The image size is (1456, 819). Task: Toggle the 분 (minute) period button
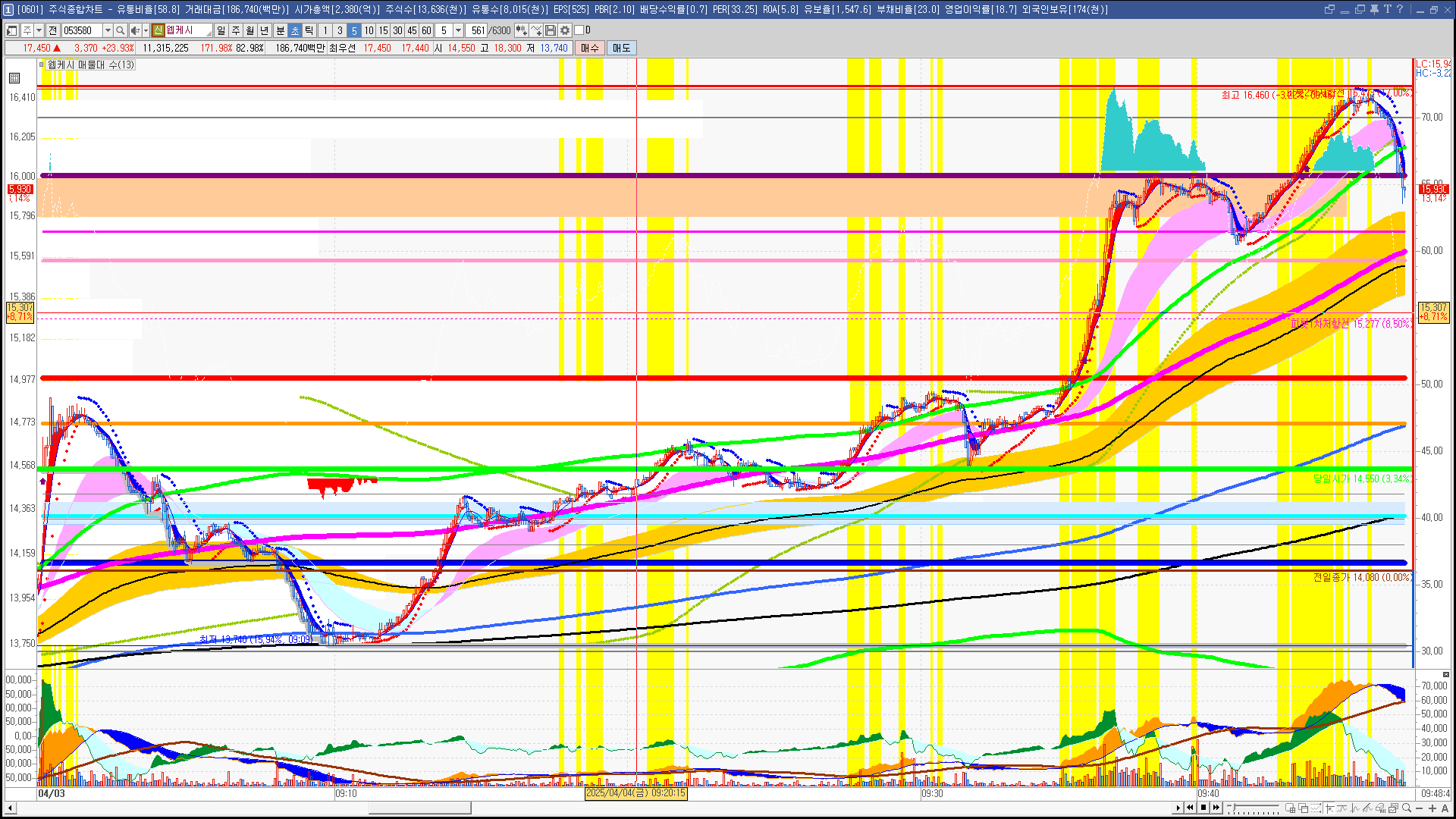[x=280, y=30]
